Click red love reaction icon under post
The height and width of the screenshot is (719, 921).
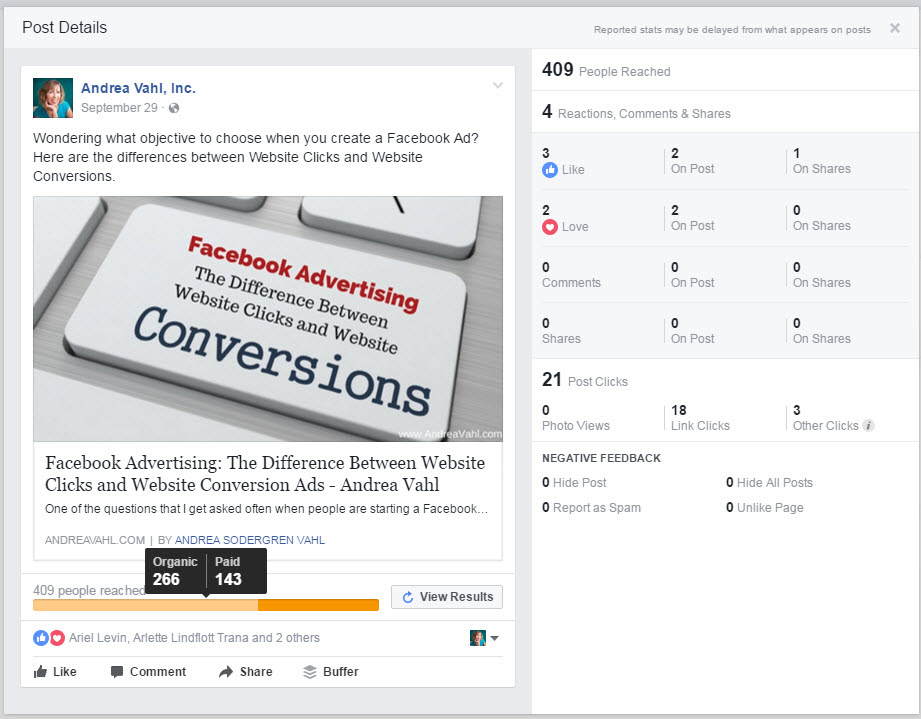[57, 638]
